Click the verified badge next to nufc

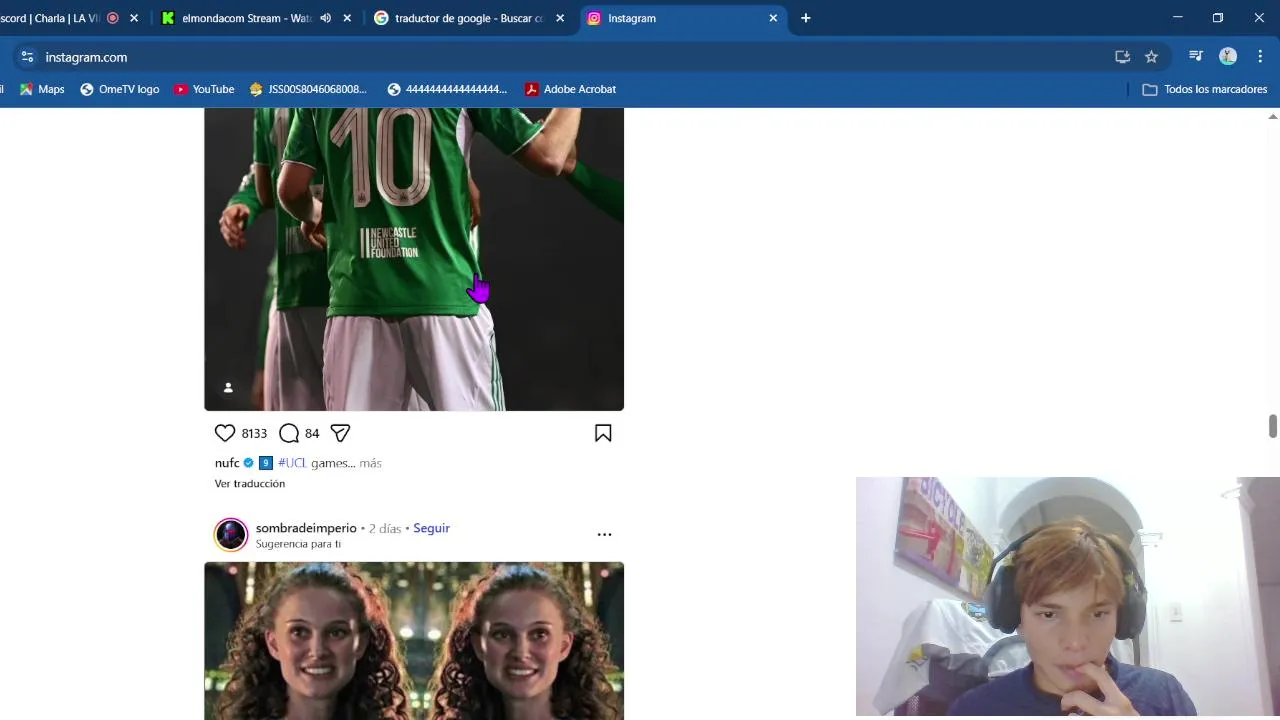(x=249, y=463)
